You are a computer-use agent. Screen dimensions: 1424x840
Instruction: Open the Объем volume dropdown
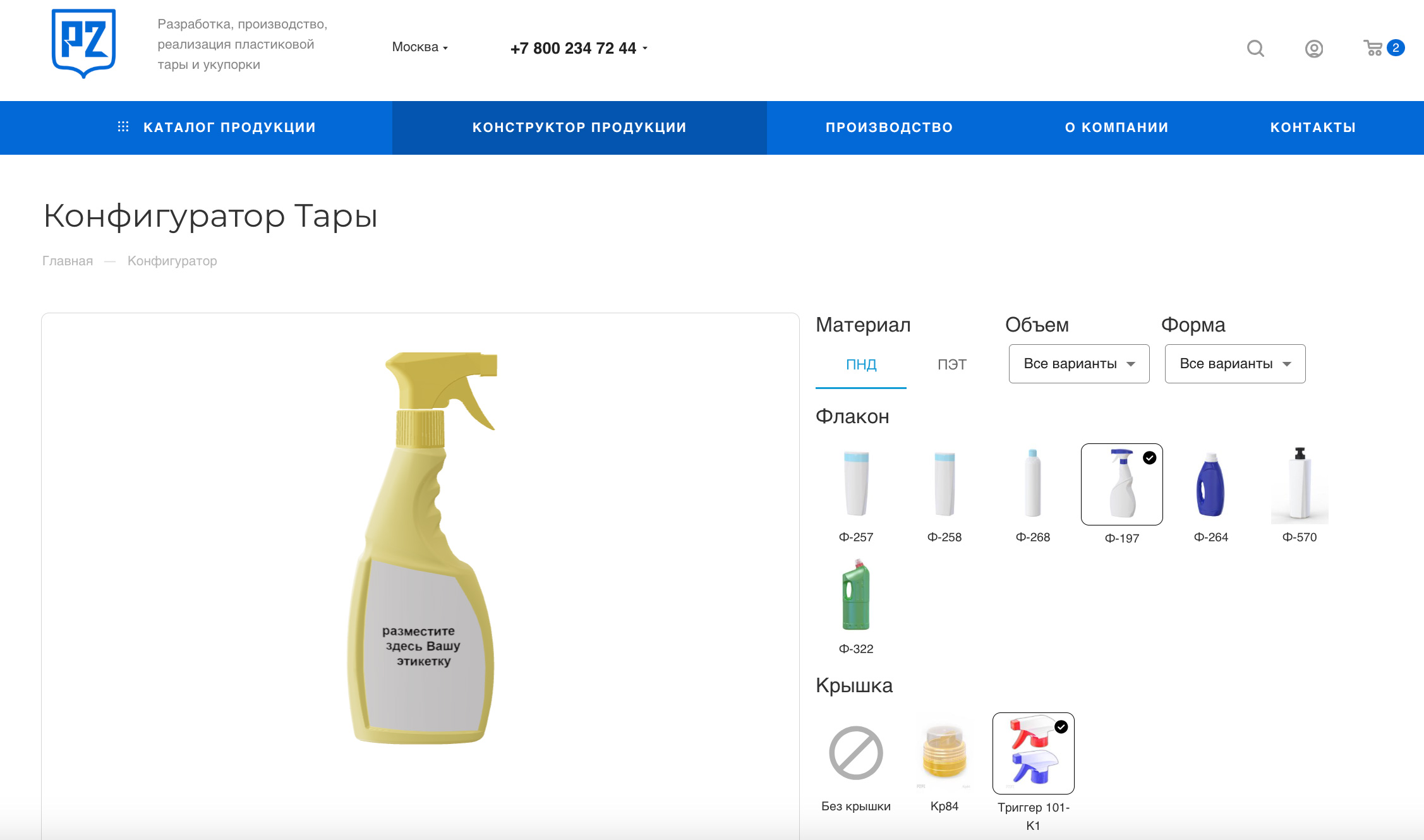click(x=1079, y=364)
